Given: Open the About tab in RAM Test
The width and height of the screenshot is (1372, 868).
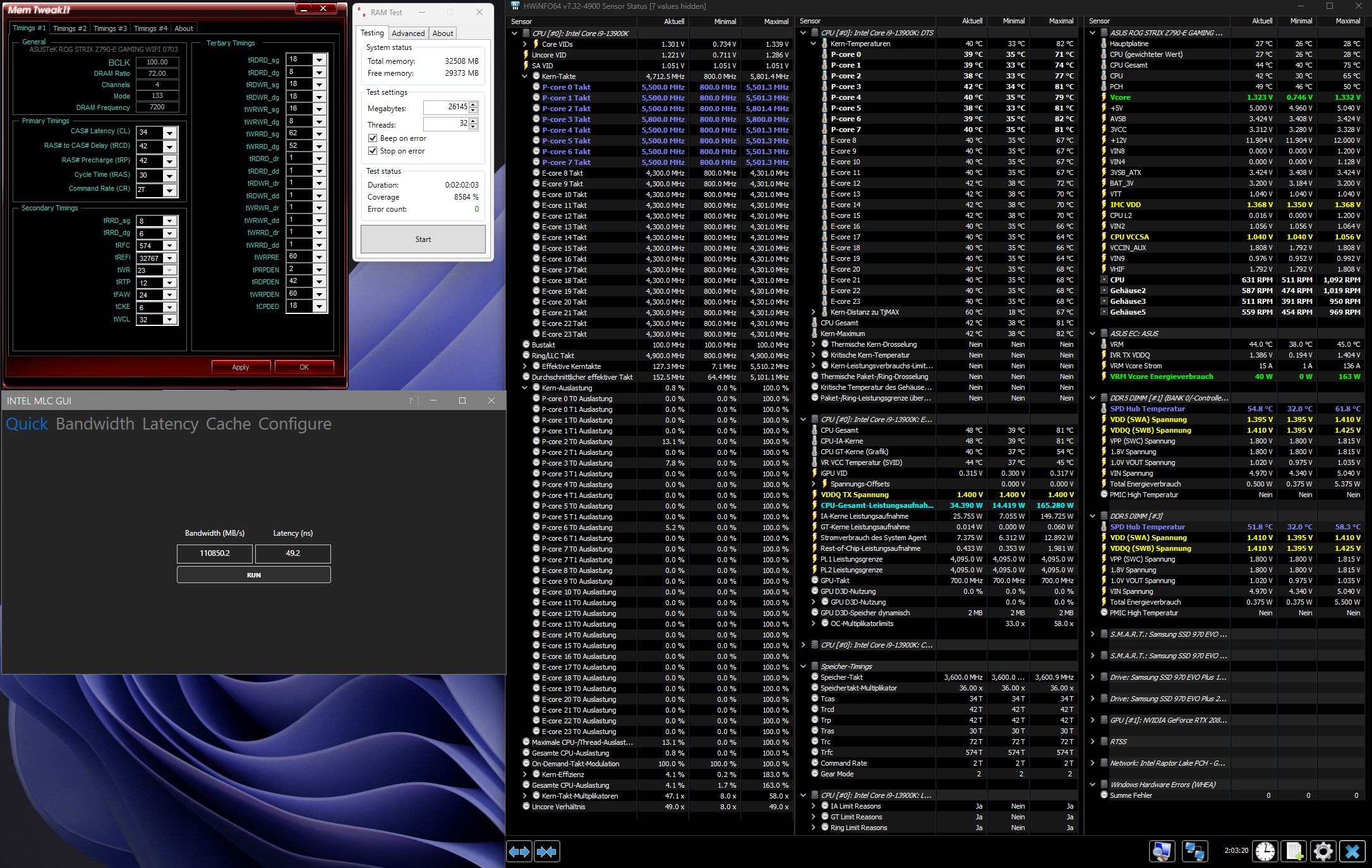Looking at the screenshot, I should [443, 33].
